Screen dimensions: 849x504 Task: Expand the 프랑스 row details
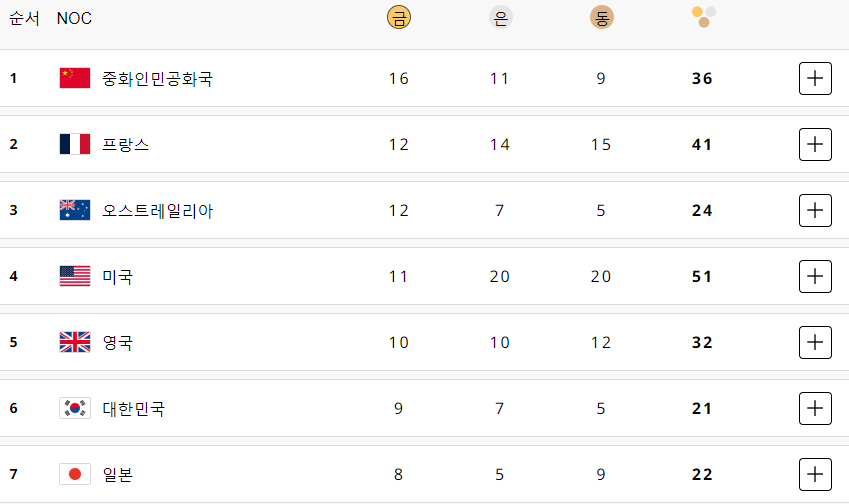(815, 145)
